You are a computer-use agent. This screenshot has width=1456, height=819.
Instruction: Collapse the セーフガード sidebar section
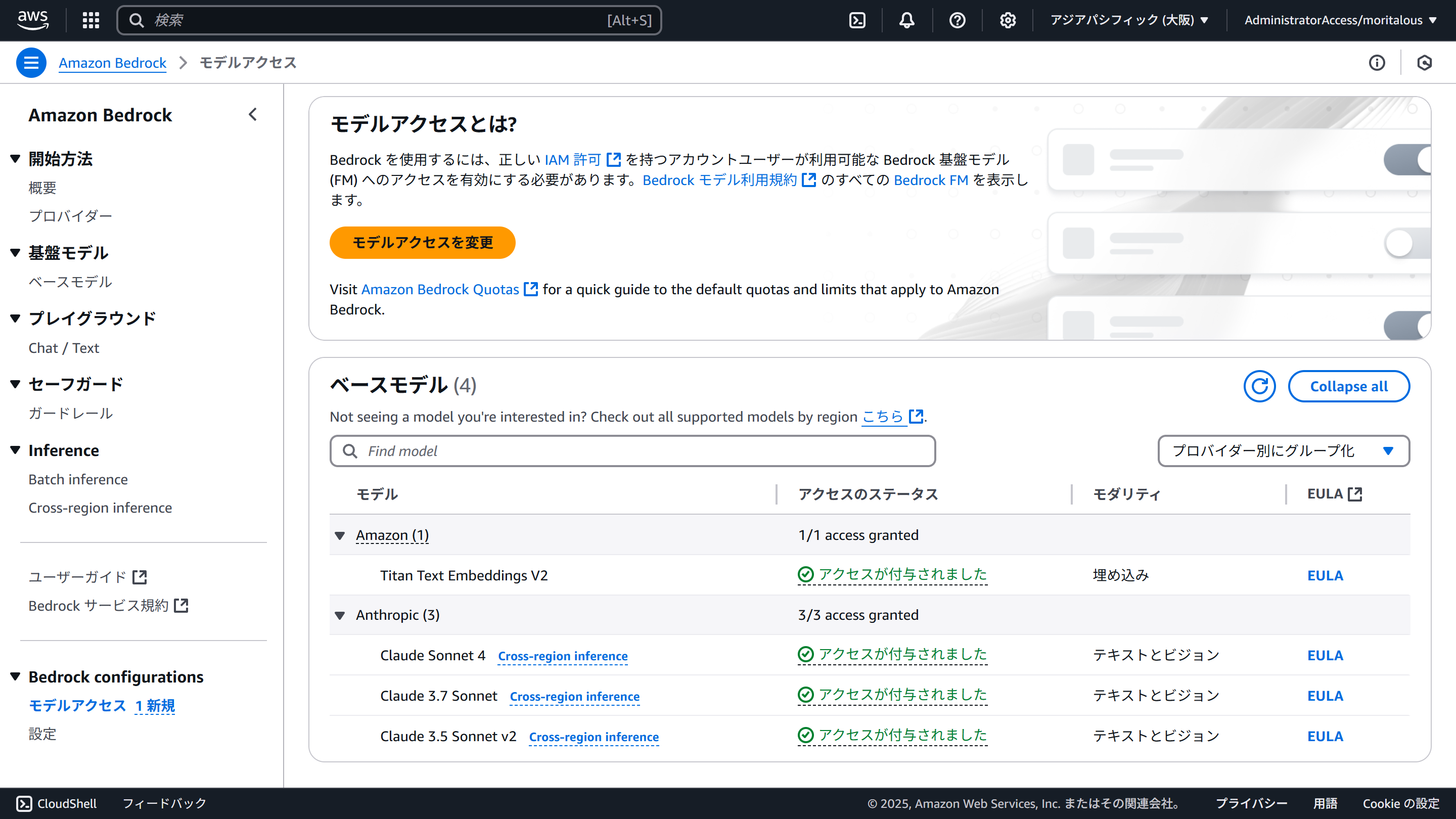[15, 384]
